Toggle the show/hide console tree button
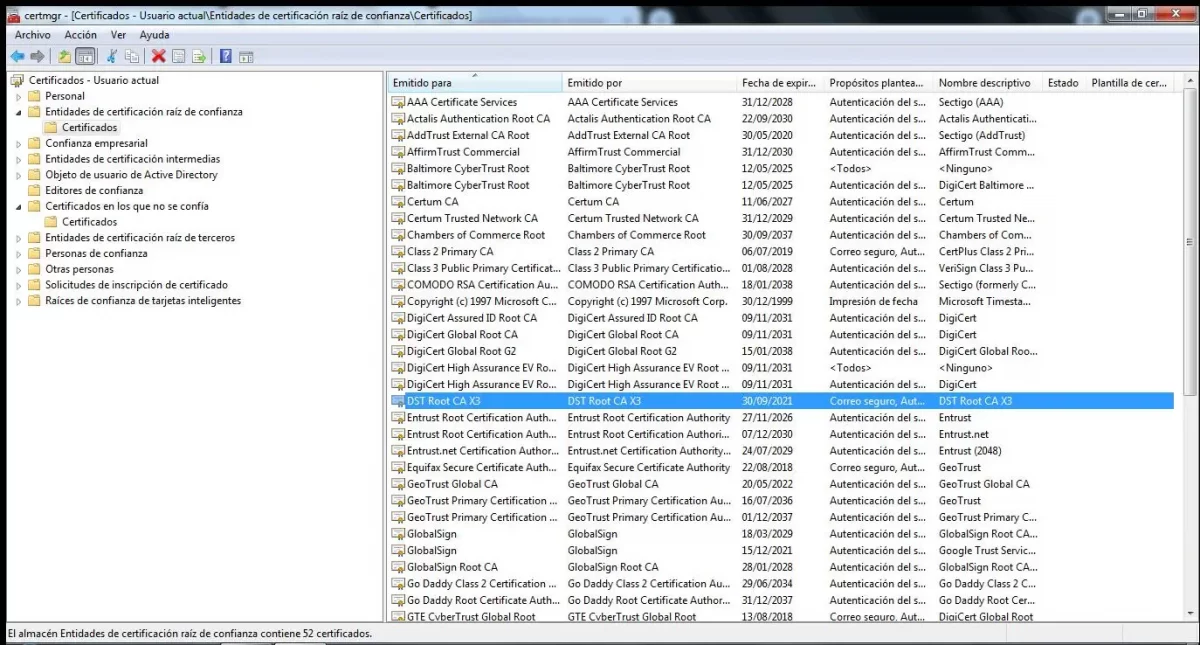 point(85,56)
